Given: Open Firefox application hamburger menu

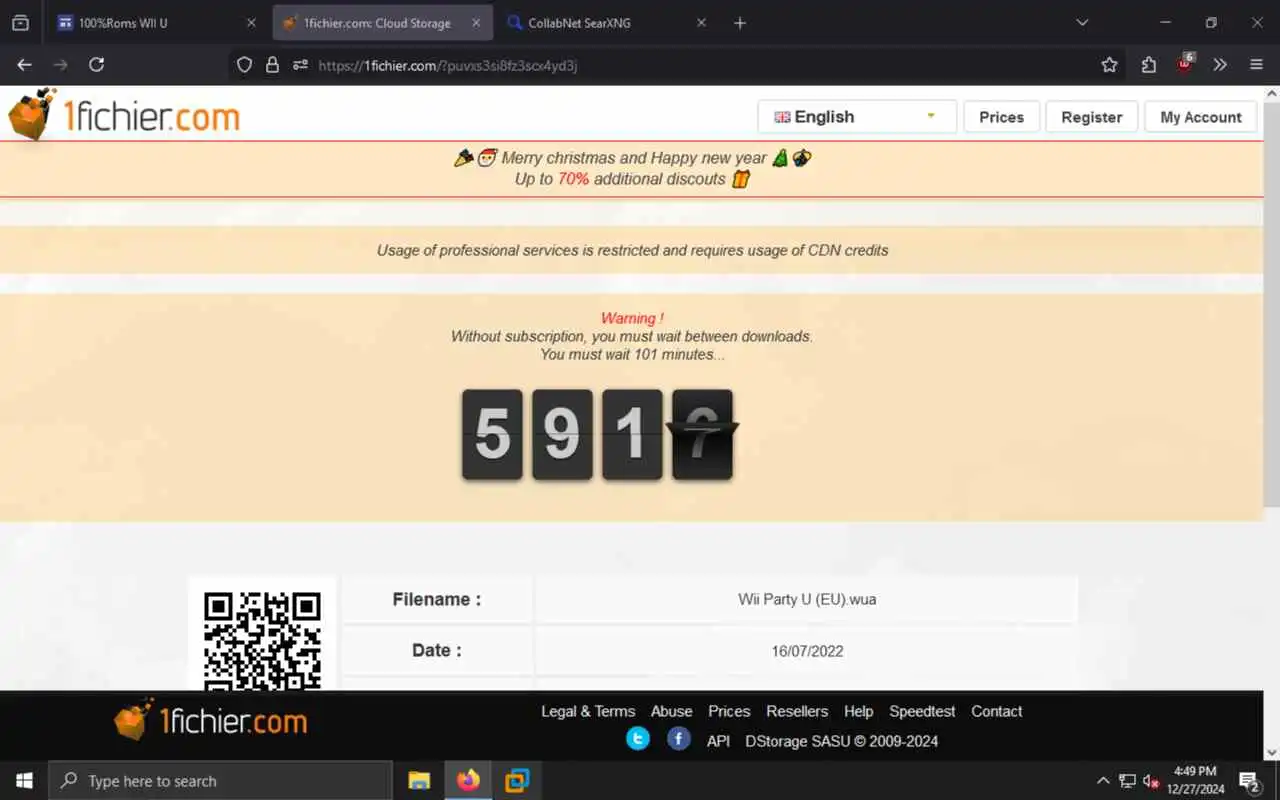Looking at the screenshot, I should [x=1257, y=65].
